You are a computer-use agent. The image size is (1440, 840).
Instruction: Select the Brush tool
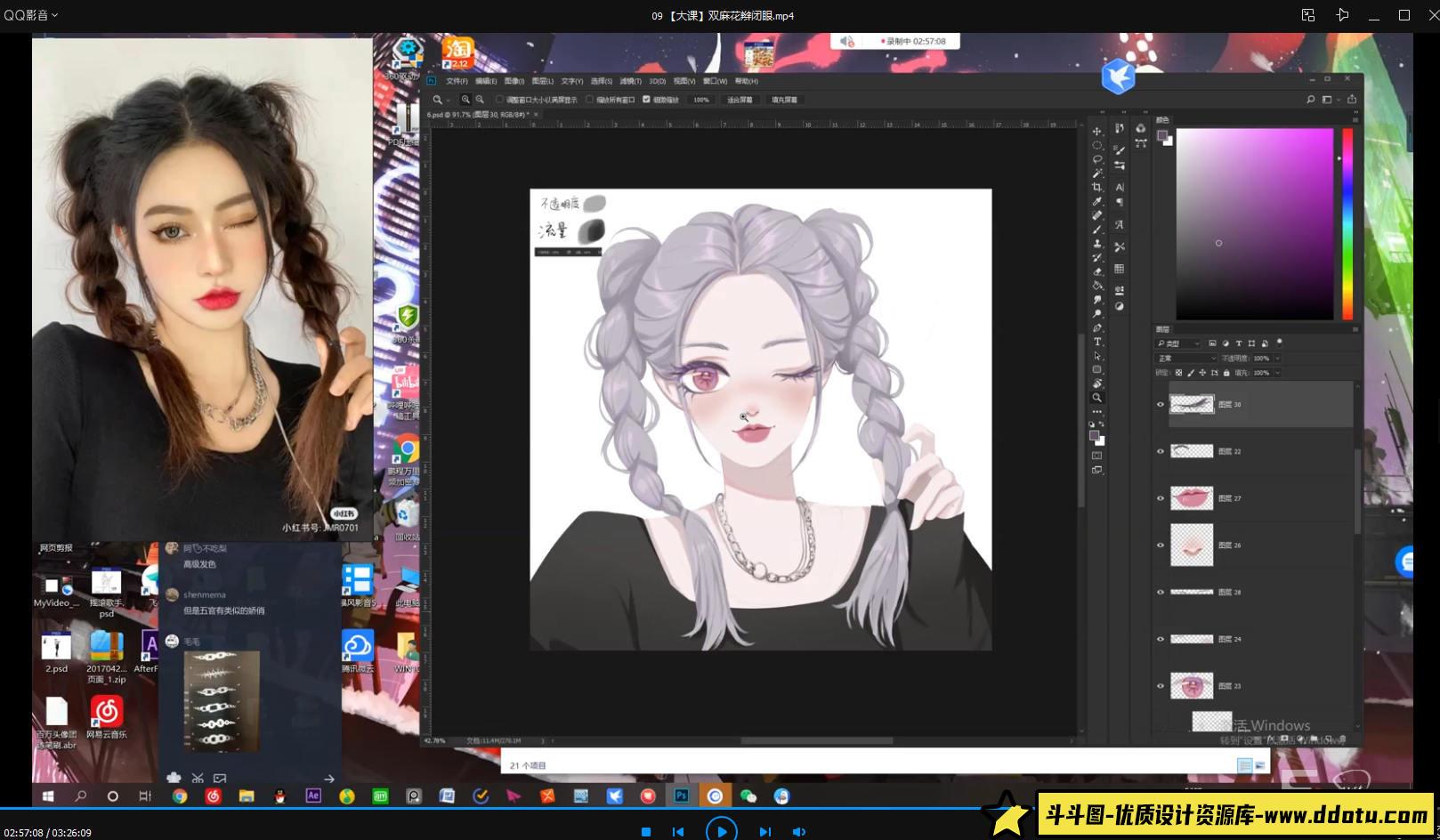[x=1097, y=229]
